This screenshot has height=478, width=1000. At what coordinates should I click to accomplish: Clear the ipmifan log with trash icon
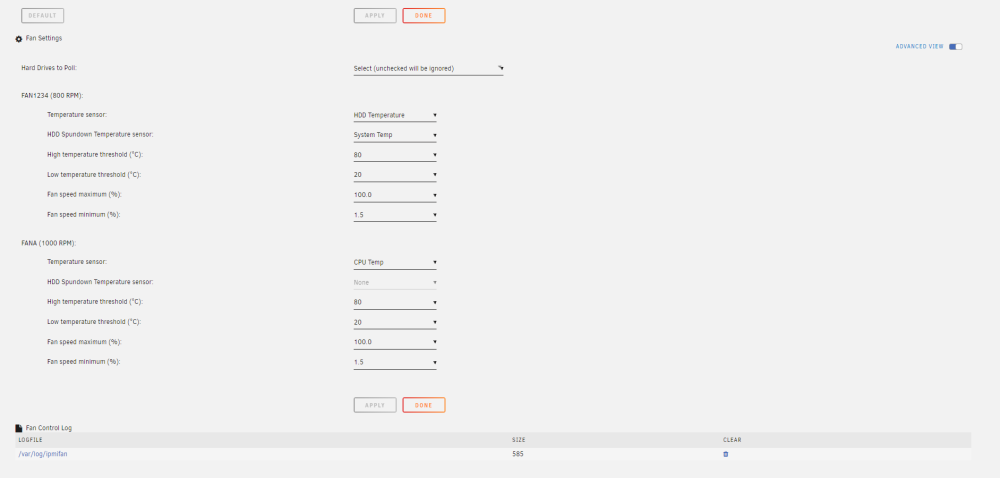tap(726, 454)
